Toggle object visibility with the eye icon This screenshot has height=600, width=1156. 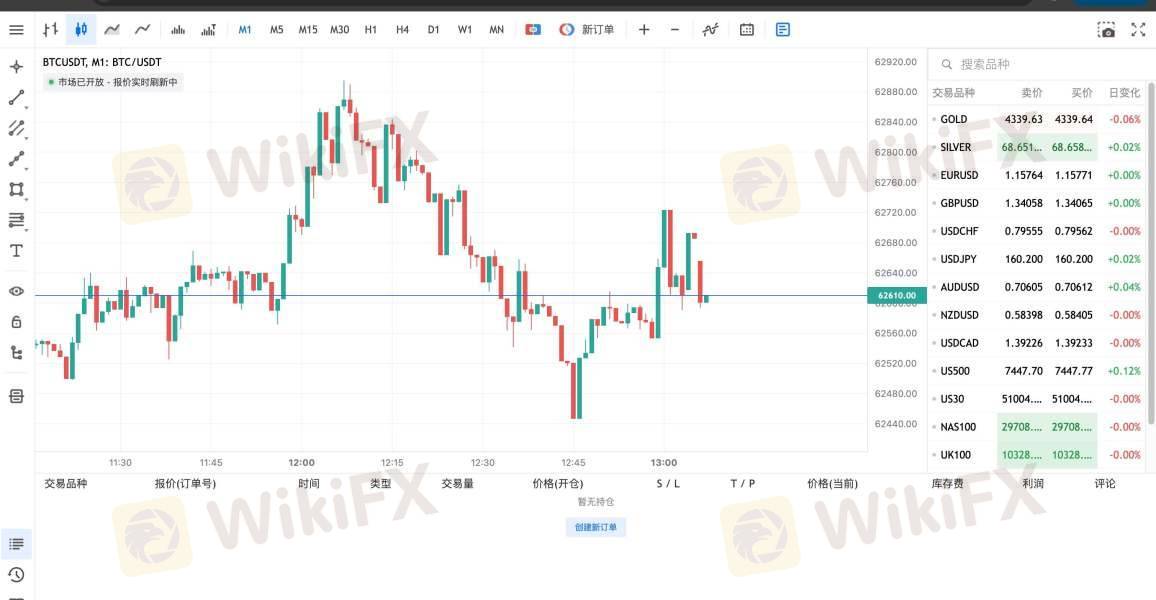16,291
